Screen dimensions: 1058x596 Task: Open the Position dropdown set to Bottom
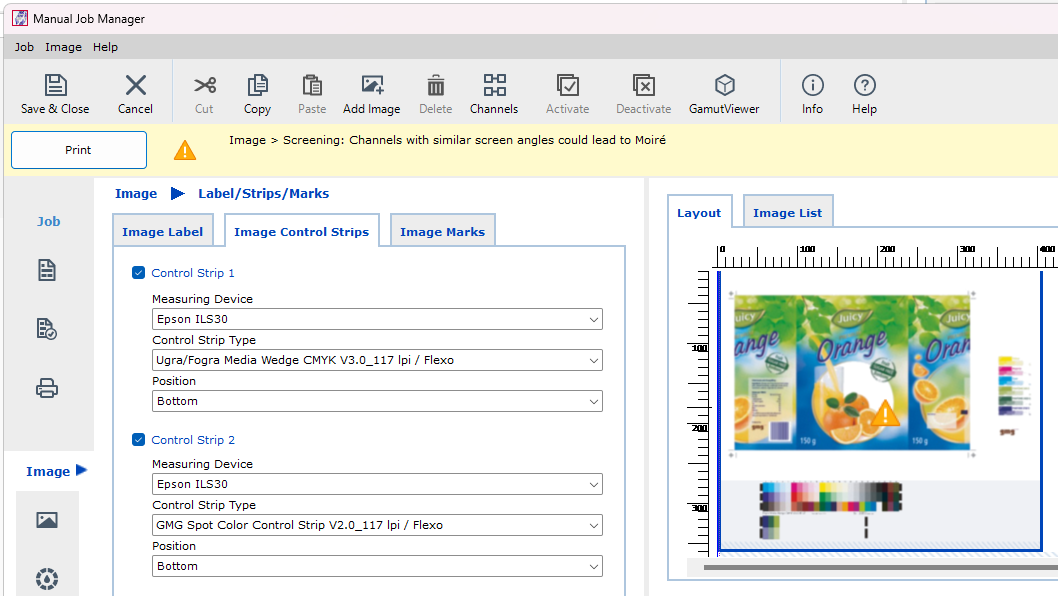(377, 400)
